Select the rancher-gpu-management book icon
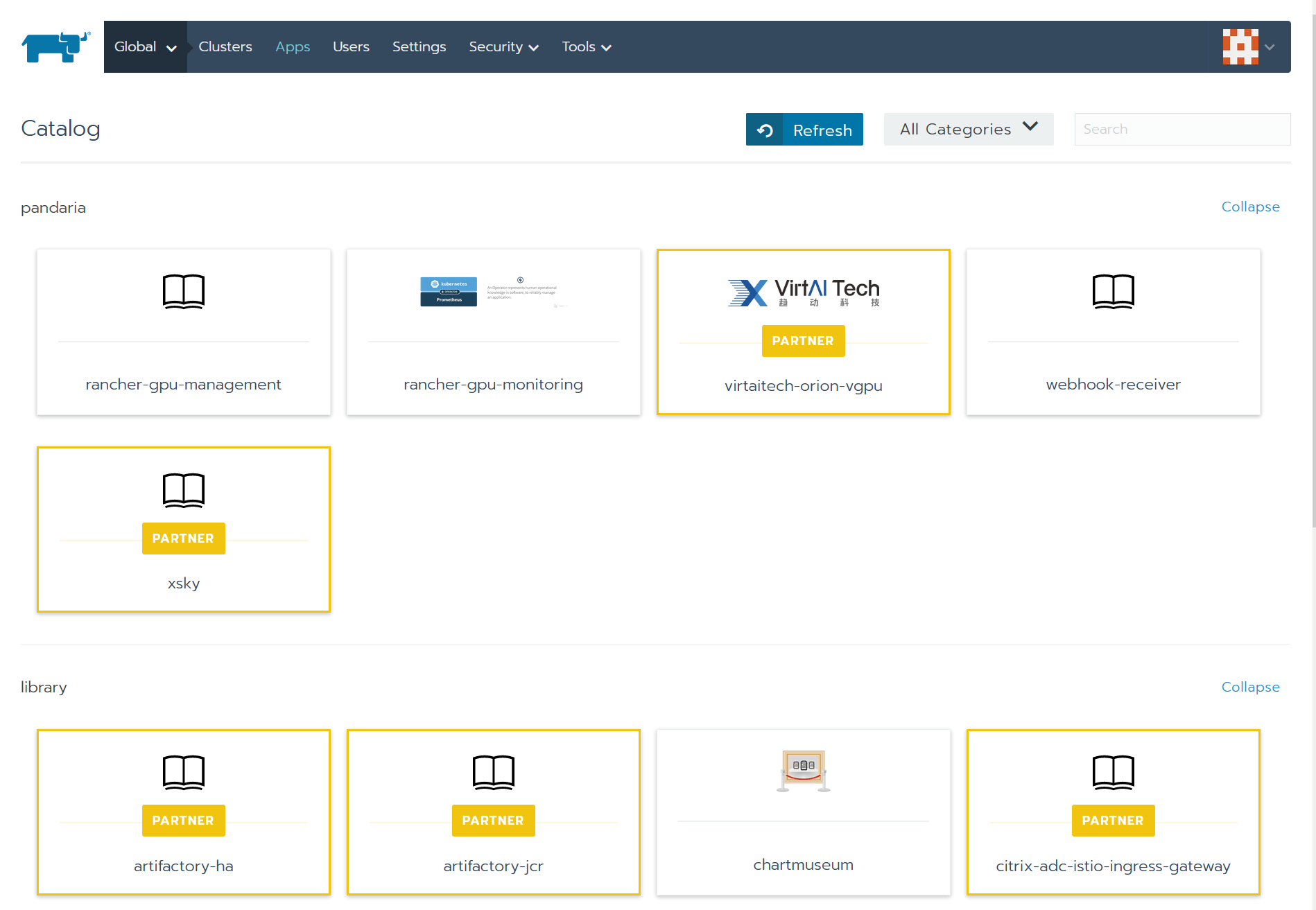 point(183,291)
